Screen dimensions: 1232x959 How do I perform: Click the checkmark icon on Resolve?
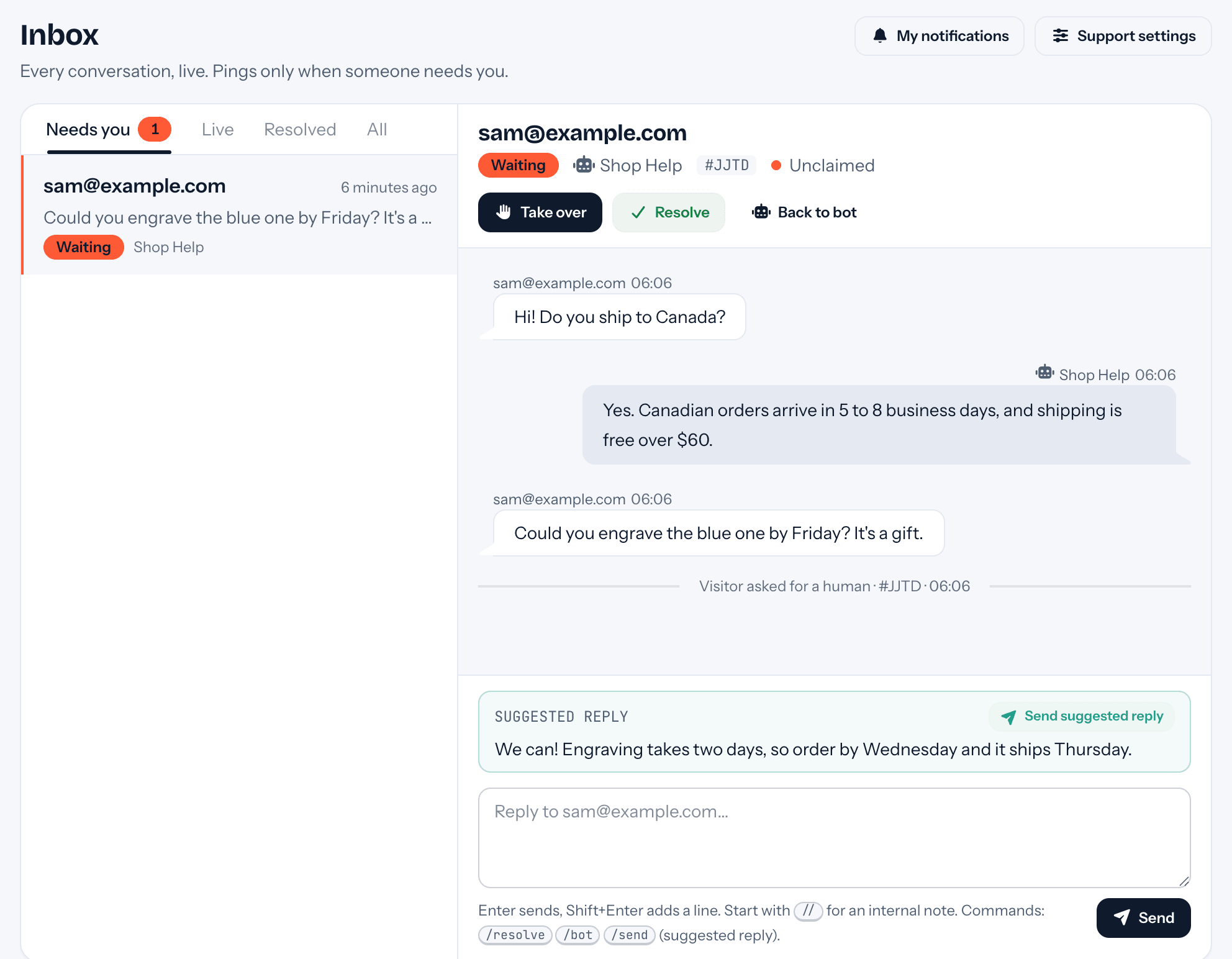(x=638, y=212)
